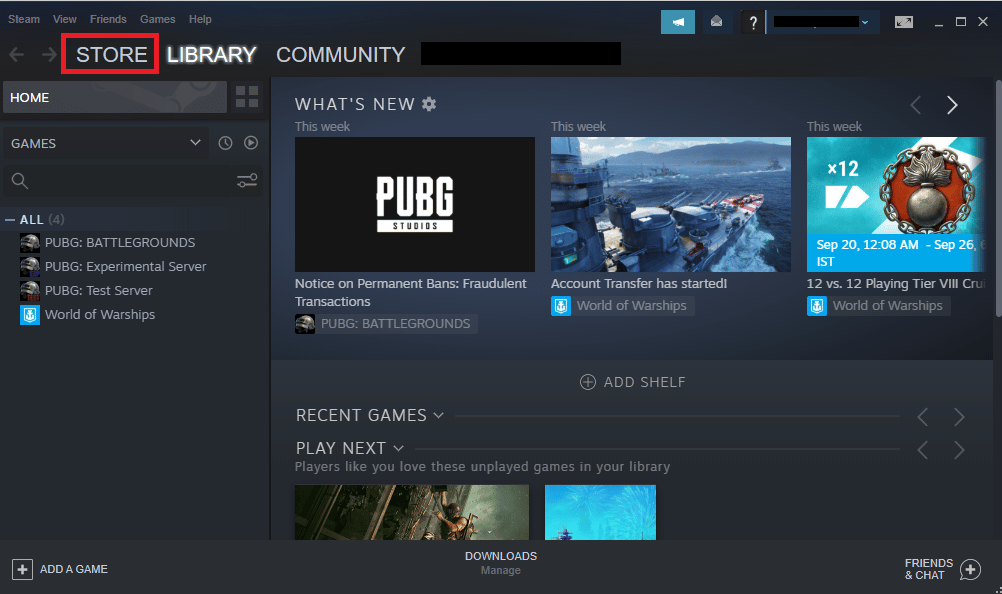Show next What's New items arrow
Screen dimensions: 1002x594
click(952, 105)
